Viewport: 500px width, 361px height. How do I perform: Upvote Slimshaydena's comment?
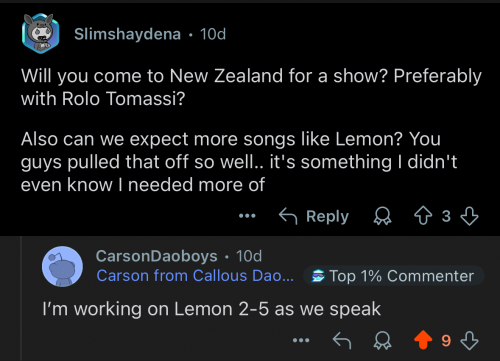pos(423,216)
